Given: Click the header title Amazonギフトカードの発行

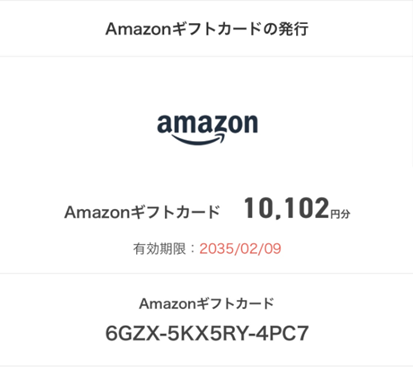Looking at the screenshot, I should coord(207,29).
